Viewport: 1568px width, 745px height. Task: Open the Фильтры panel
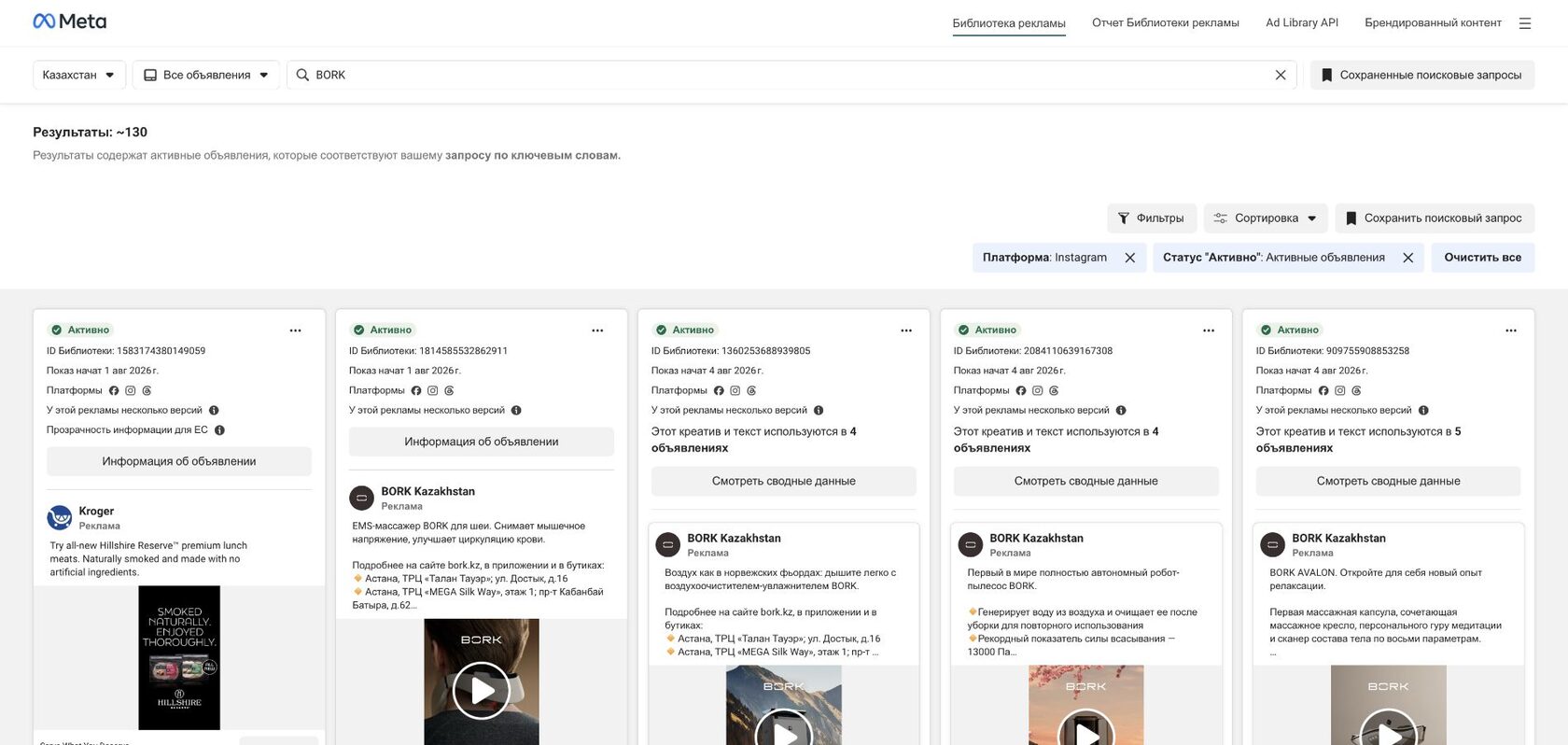1152,218
